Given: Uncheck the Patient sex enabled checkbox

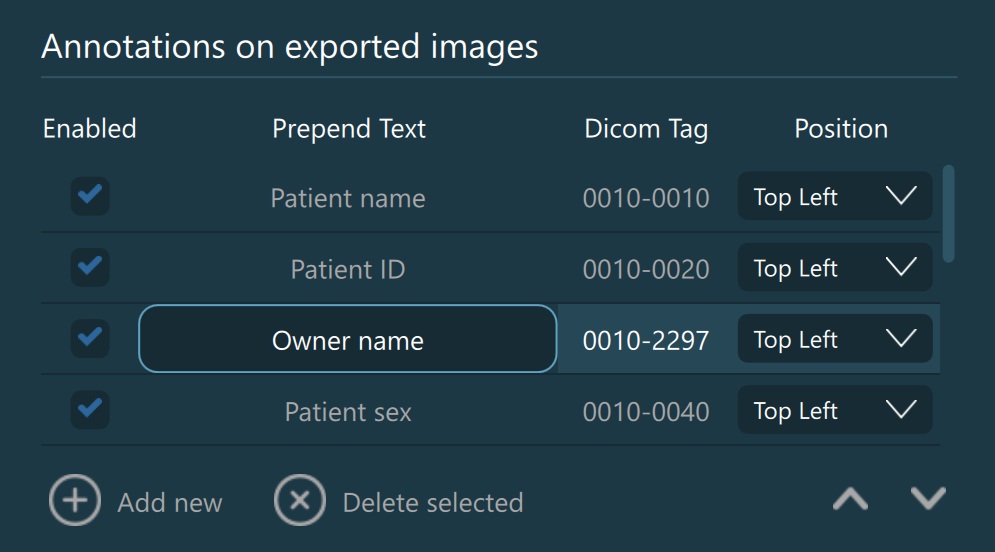Looking at the screenshot, I should point(90,409).
